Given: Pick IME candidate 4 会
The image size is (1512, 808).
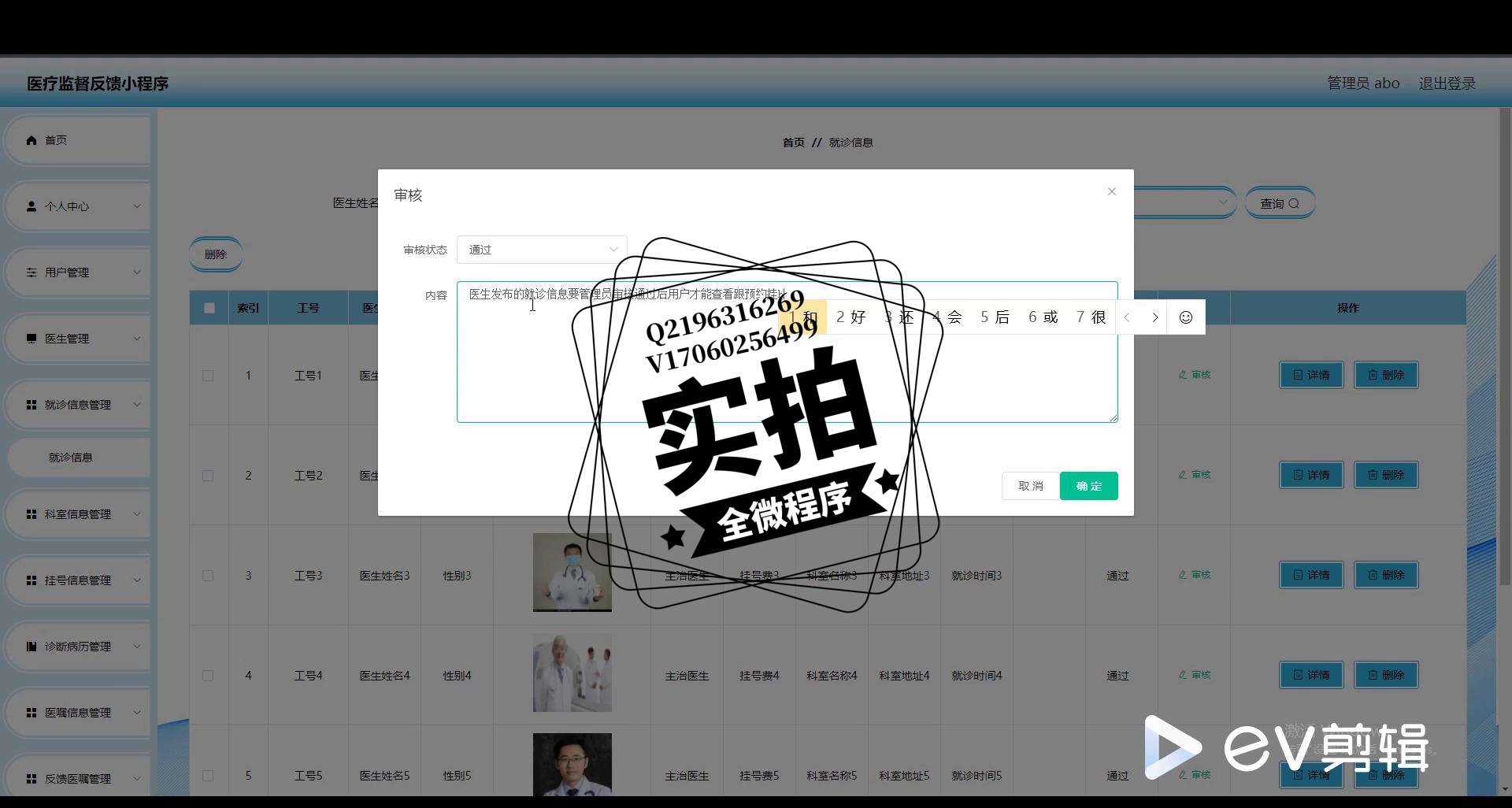Looking at the screenshot, I should coord(947,317).
